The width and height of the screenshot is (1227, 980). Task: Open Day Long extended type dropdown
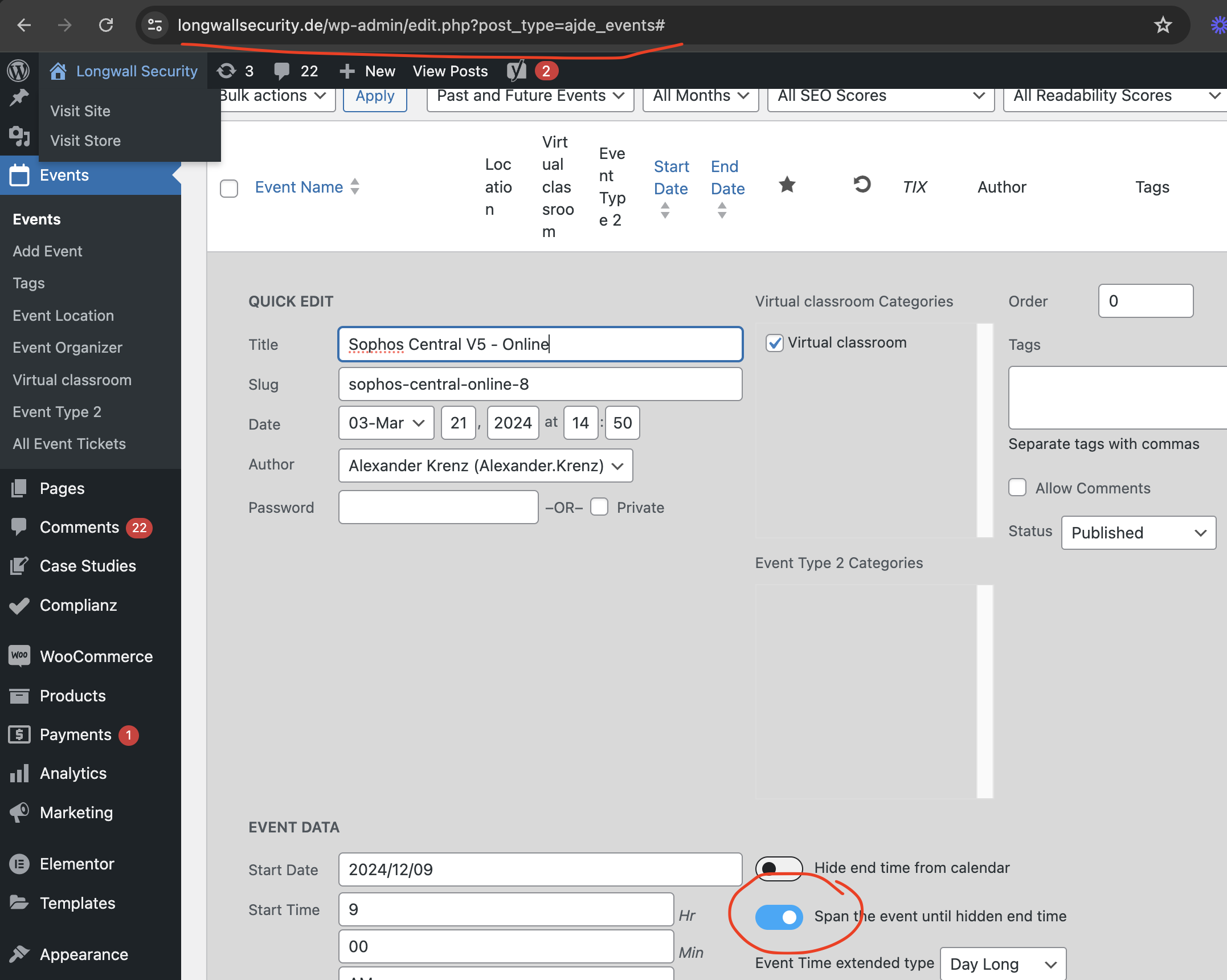(1003, 964)
